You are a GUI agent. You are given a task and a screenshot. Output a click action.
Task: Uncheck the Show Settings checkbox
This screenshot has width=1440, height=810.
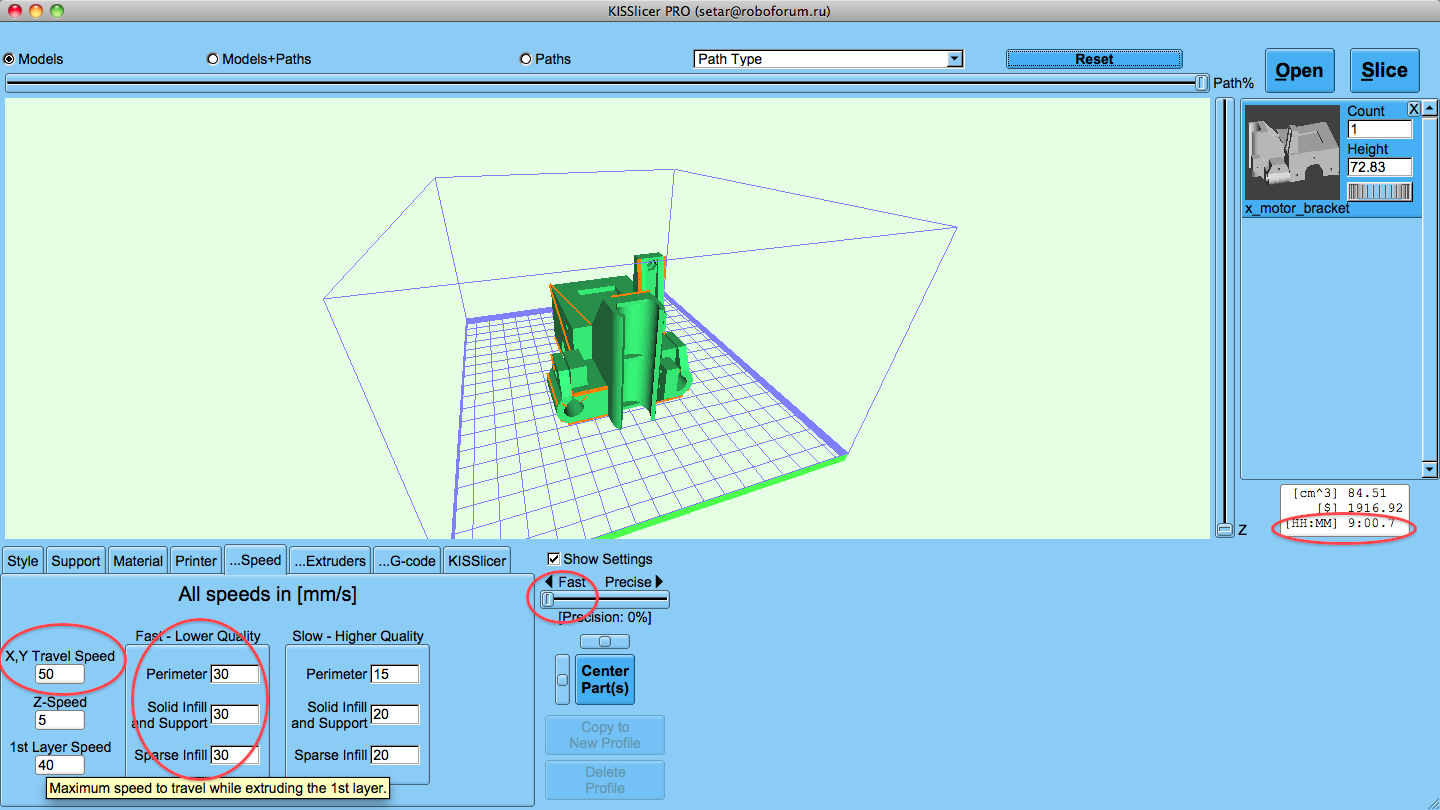tap(554, 559)
